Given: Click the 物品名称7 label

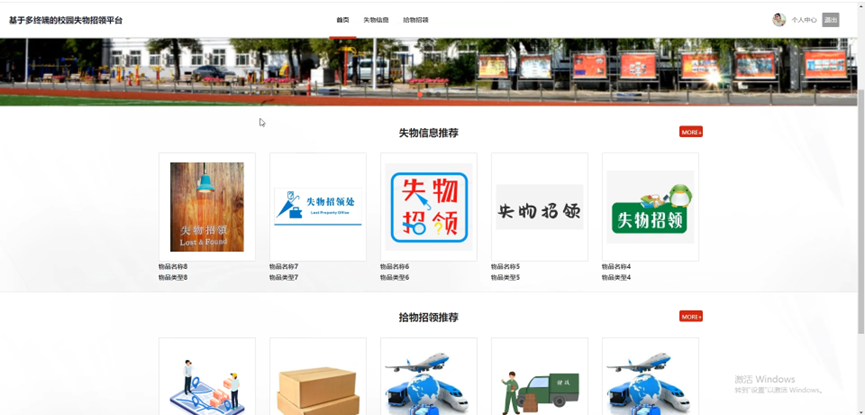Looking at the screenshot, I should coord(284,267).
